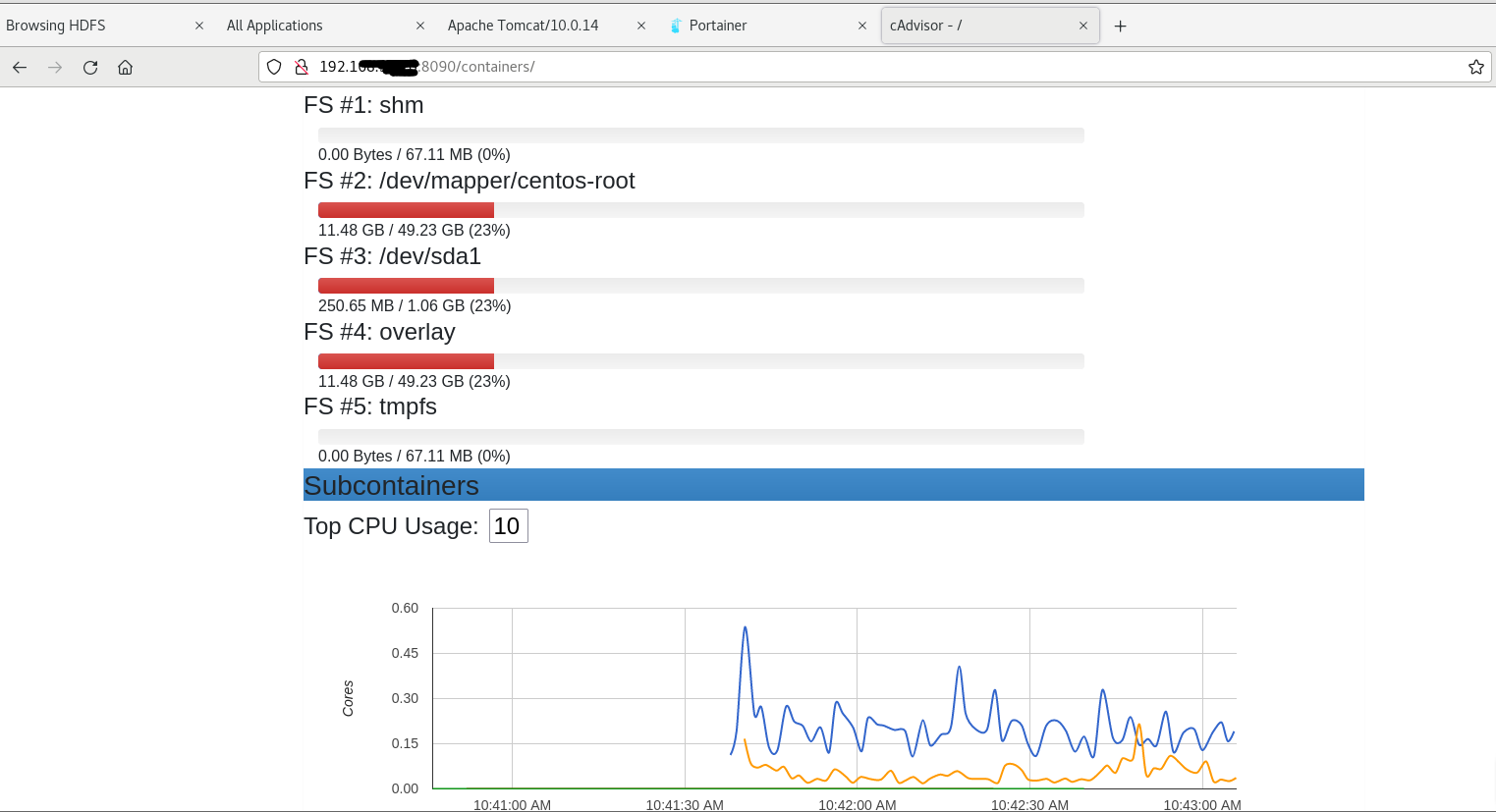Click the 10:41:00 AM time axis label
This screenshot has width=1496, height=812.
[512, 805]
